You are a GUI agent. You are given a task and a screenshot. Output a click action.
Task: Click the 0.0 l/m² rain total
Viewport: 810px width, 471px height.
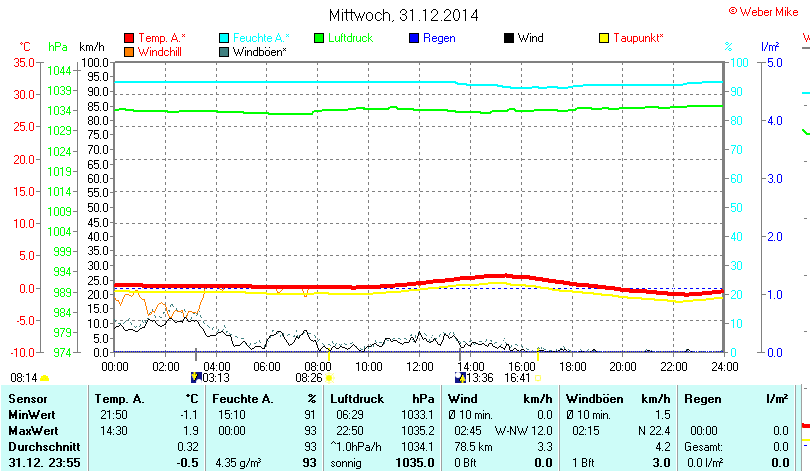705,463
